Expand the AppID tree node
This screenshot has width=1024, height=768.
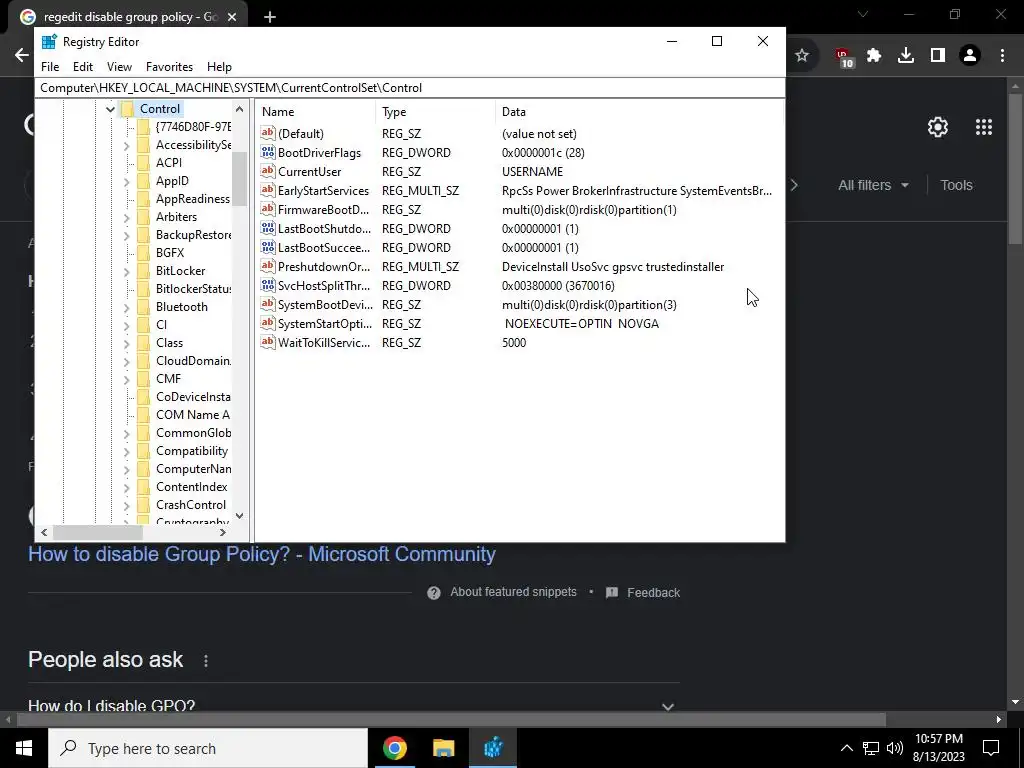point(127,181)
